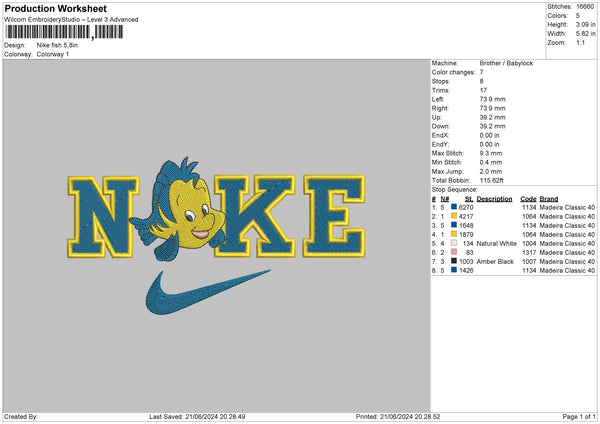600x424 pixels.
Task: Select the Natural White color swatch
Action: point(454,243)
